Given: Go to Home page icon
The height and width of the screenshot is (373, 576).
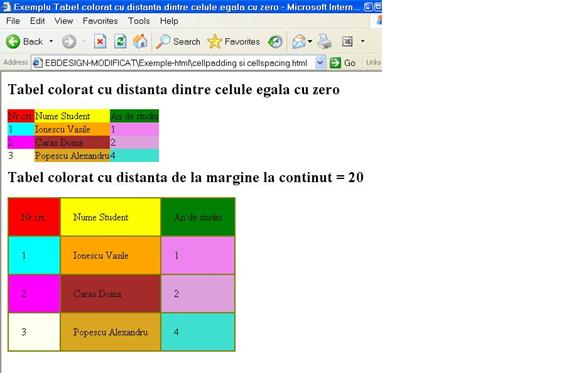Looking at the screenshot, I should pyautogui.click(x=140, y=42).
